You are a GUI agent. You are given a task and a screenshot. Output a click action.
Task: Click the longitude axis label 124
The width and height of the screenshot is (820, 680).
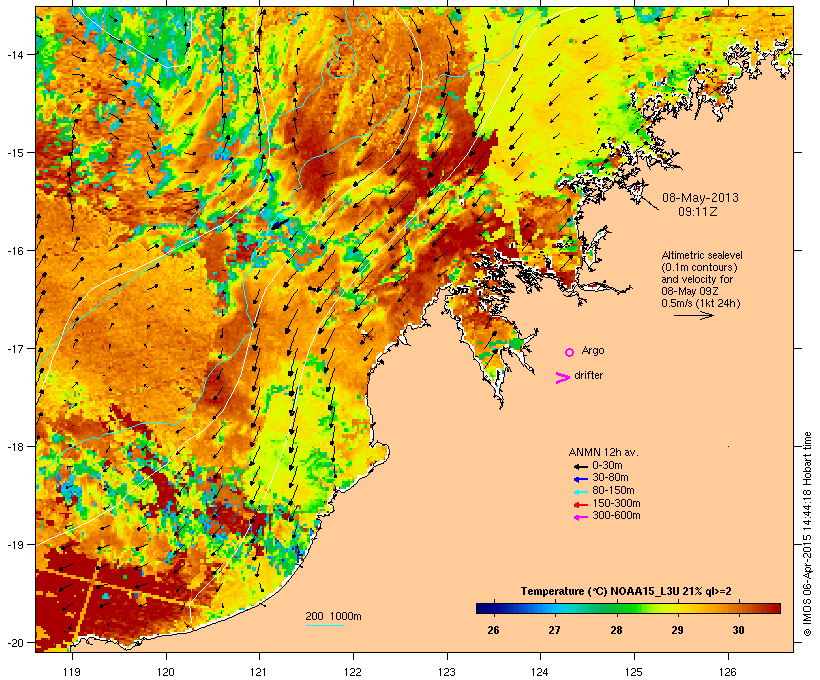(x=540, y=672)
